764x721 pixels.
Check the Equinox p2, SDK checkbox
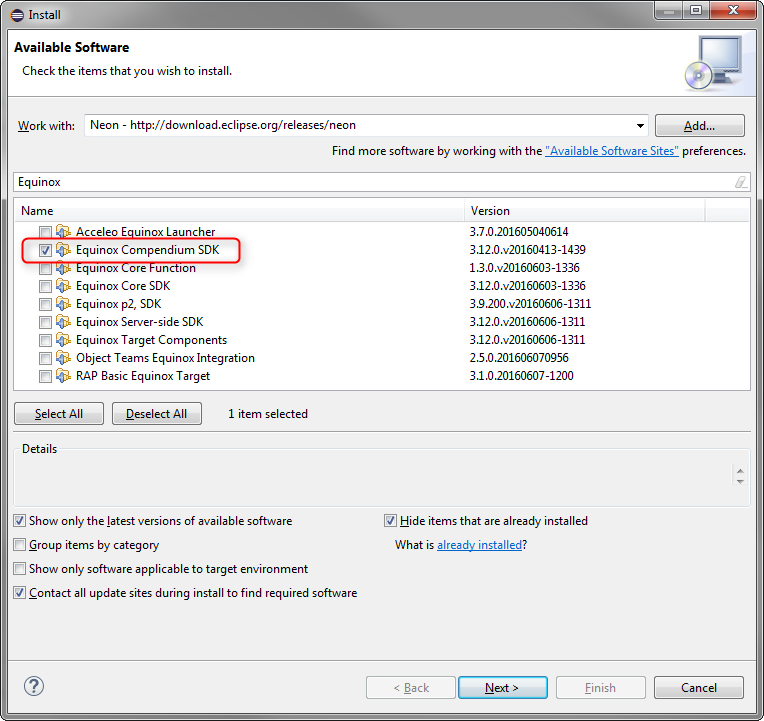pyautogui.click(x=45, y=304)
